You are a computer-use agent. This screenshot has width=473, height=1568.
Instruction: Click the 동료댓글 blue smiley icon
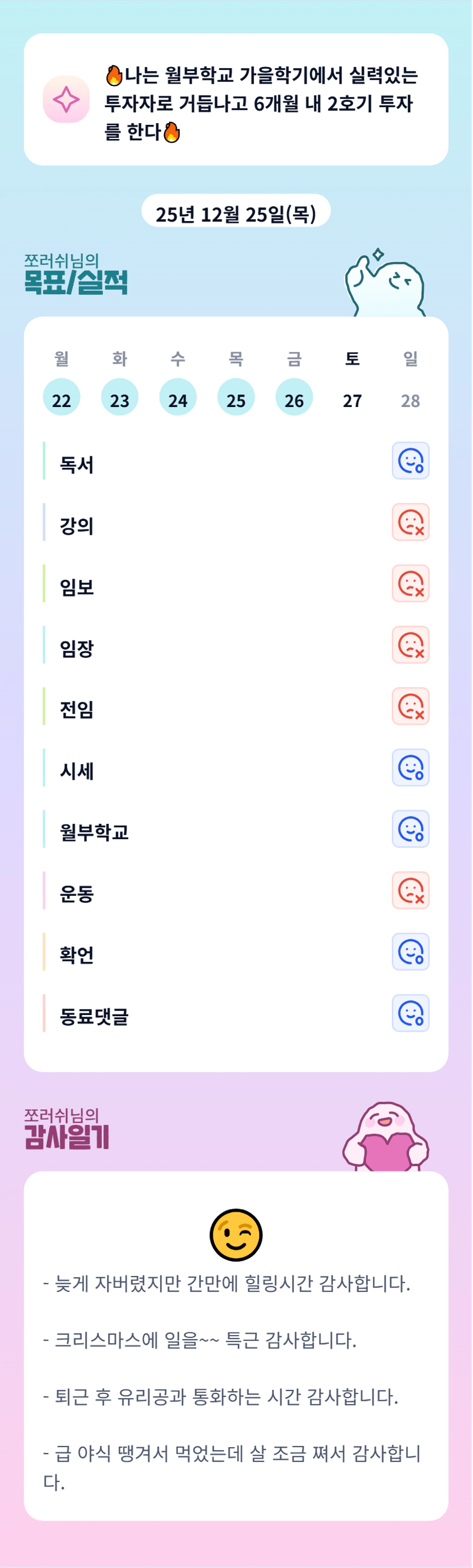coord(411,1013)
